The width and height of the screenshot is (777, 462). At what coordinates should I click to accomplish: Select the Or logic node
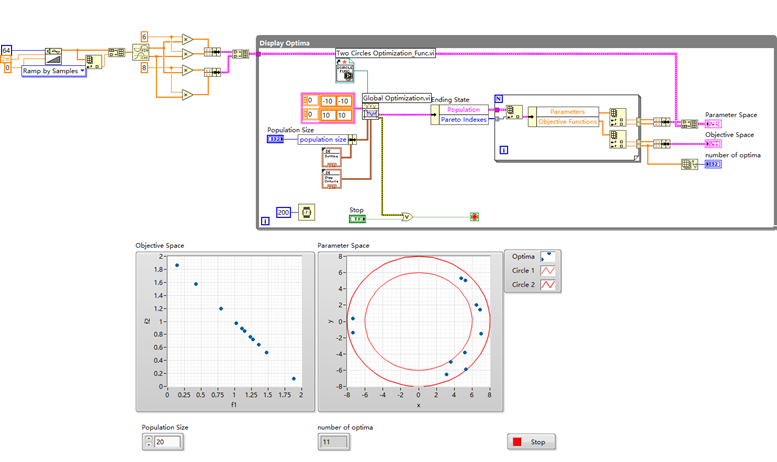point(407,217)
